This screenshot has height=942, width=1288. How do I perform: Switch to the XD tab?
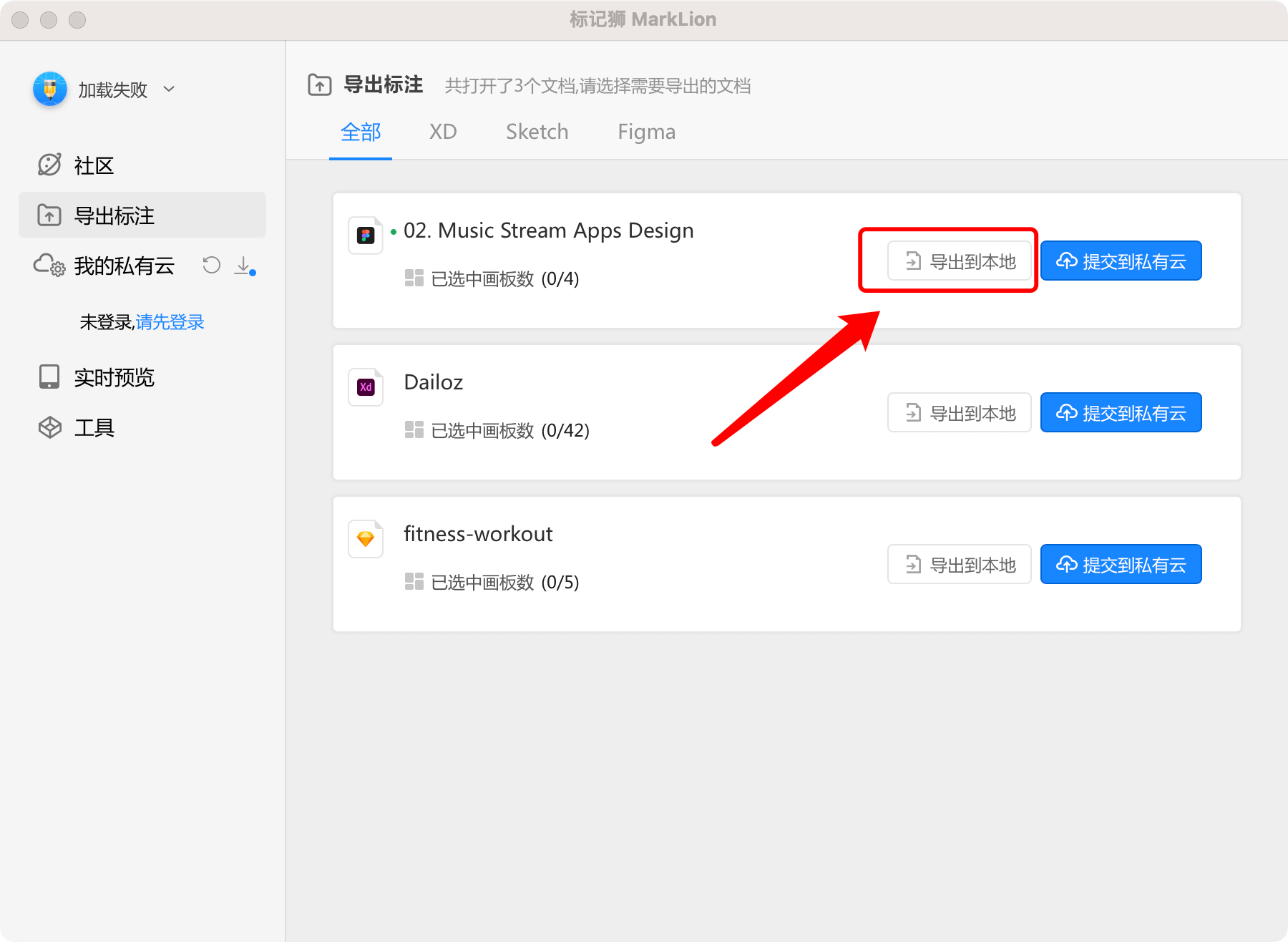pyautogui.click(x=443, y=132)
